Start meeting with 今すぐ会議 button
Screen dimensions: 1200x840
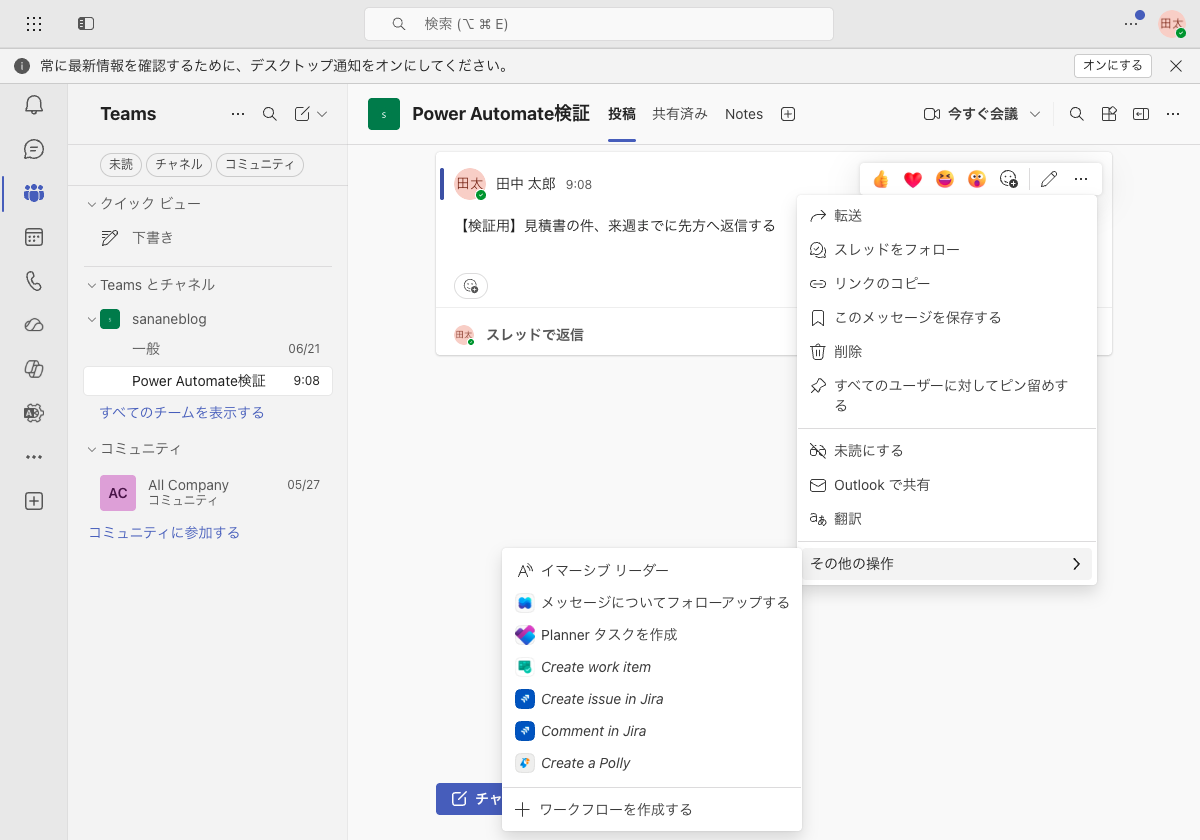click(x=971, y=114)
